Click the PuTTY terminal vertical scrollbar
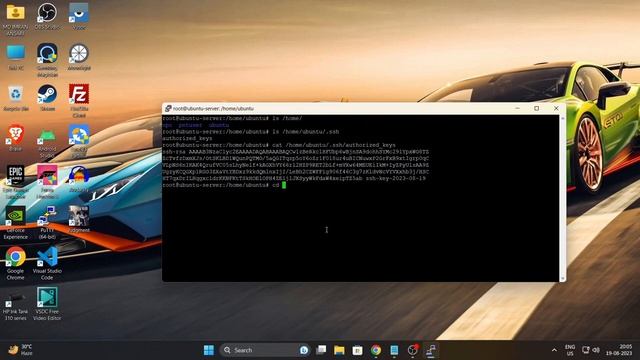 click(x=562, y=198)
